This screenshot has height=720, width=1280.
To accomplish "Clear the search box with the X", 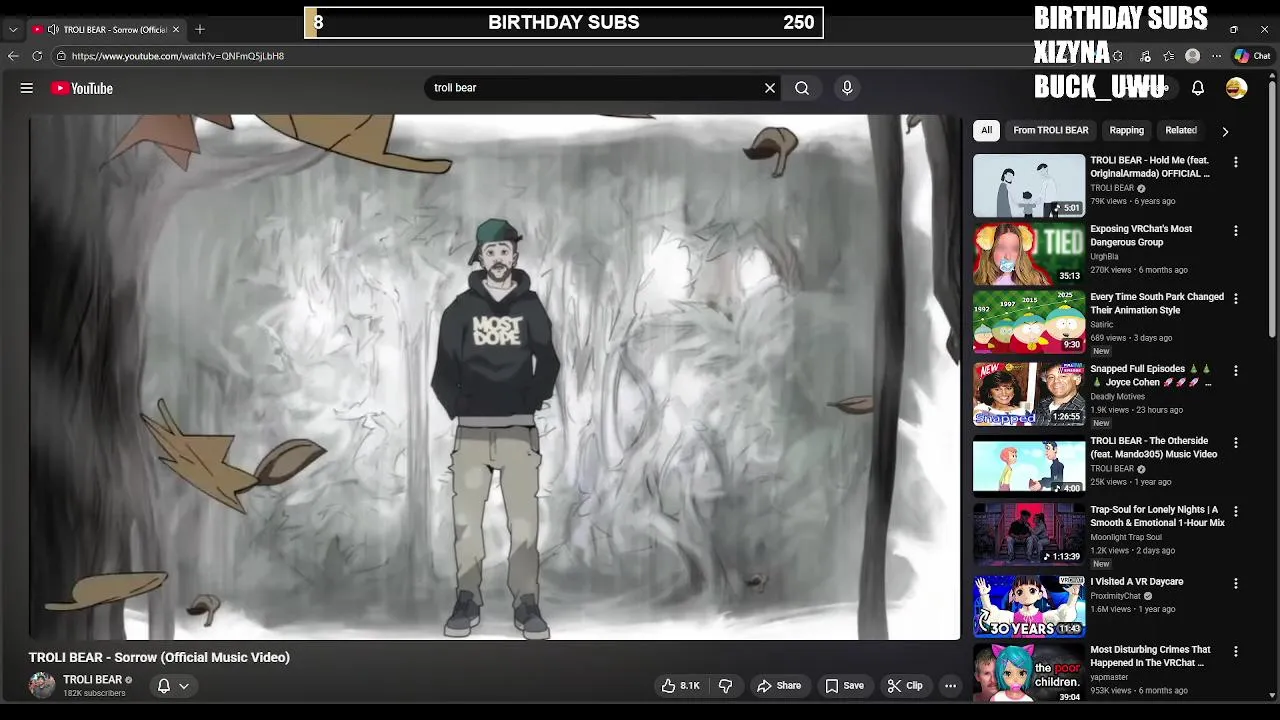I will (770, 88).
